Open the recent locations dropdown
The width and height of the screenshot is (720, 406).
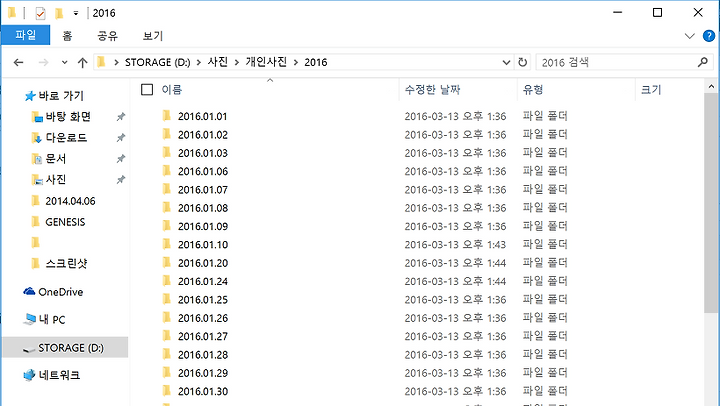(x=64, y=62)
